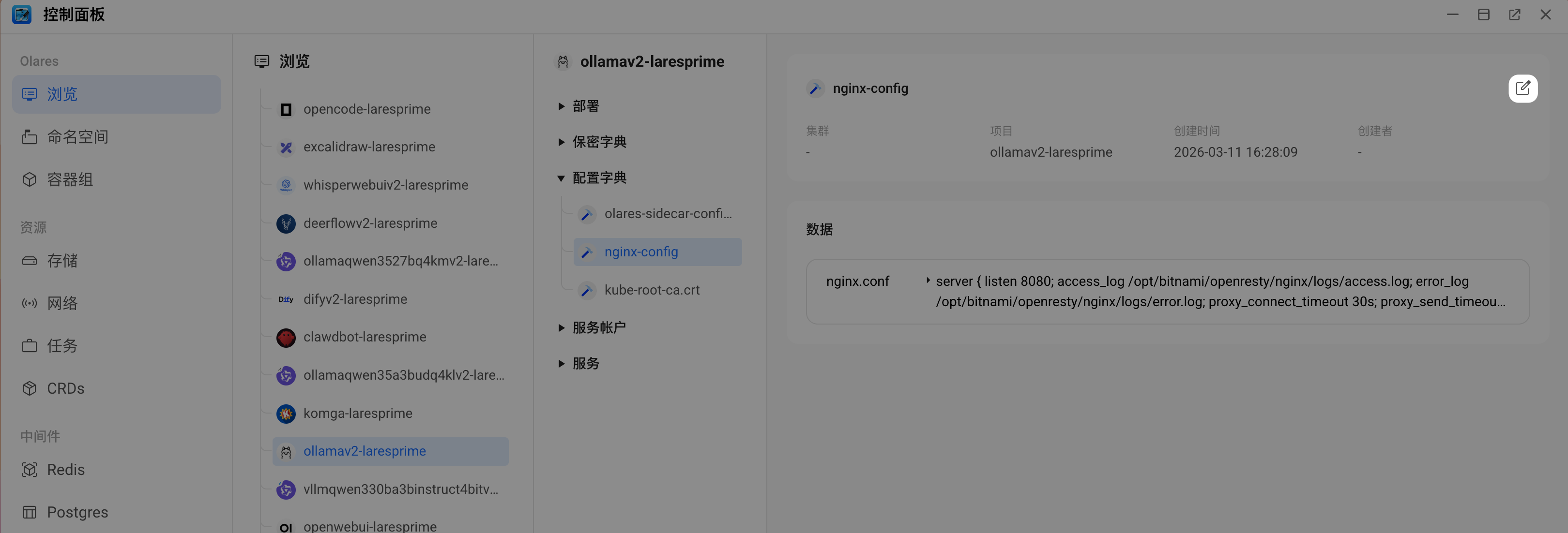Select the kube-root-ca.crt config item
The width and height of the screenshot is (1568, 533).
point(651,290)
